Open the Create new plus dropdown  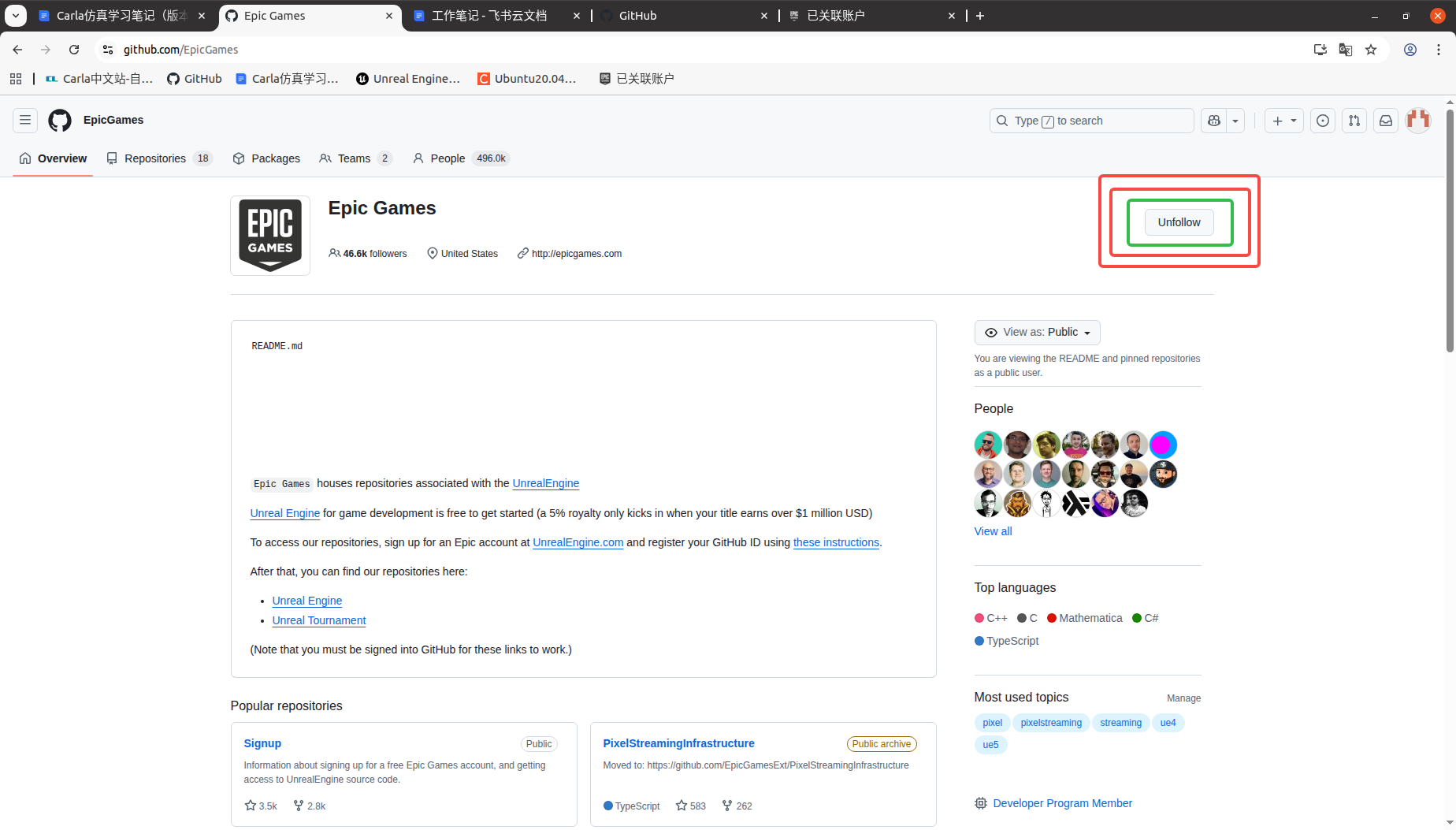pos(1284,121)
